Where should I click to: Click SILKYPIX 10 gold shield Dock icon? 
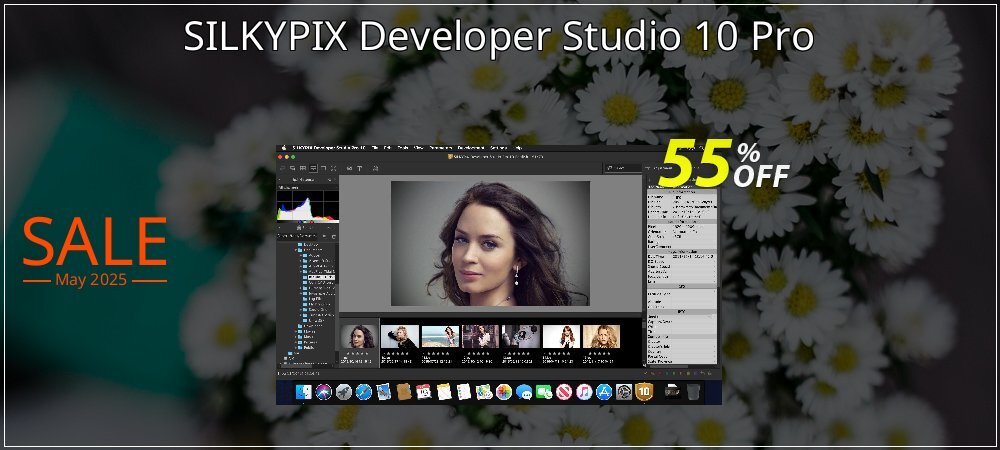[644, 391]
